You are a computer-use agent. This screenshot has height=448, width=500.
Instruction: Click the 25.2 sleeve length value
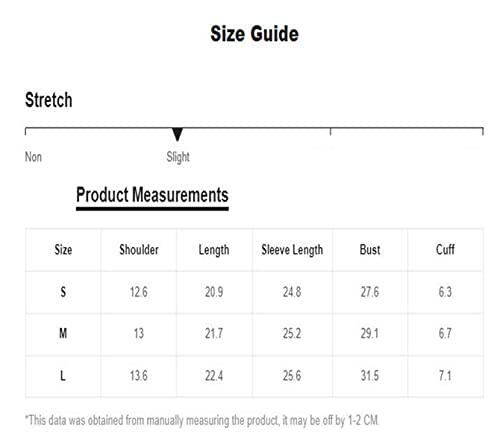tap(292, 333)
